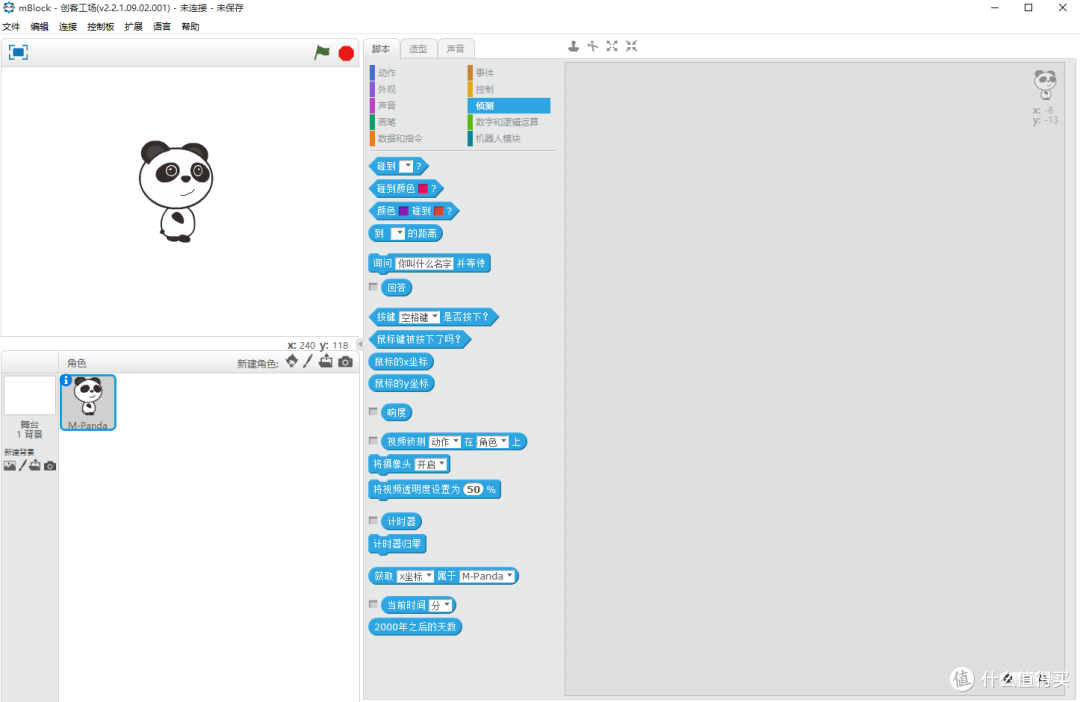Screen dimensions: 1080x702
Task: Choose new sprite from library icon
Action: click(292, 362)
